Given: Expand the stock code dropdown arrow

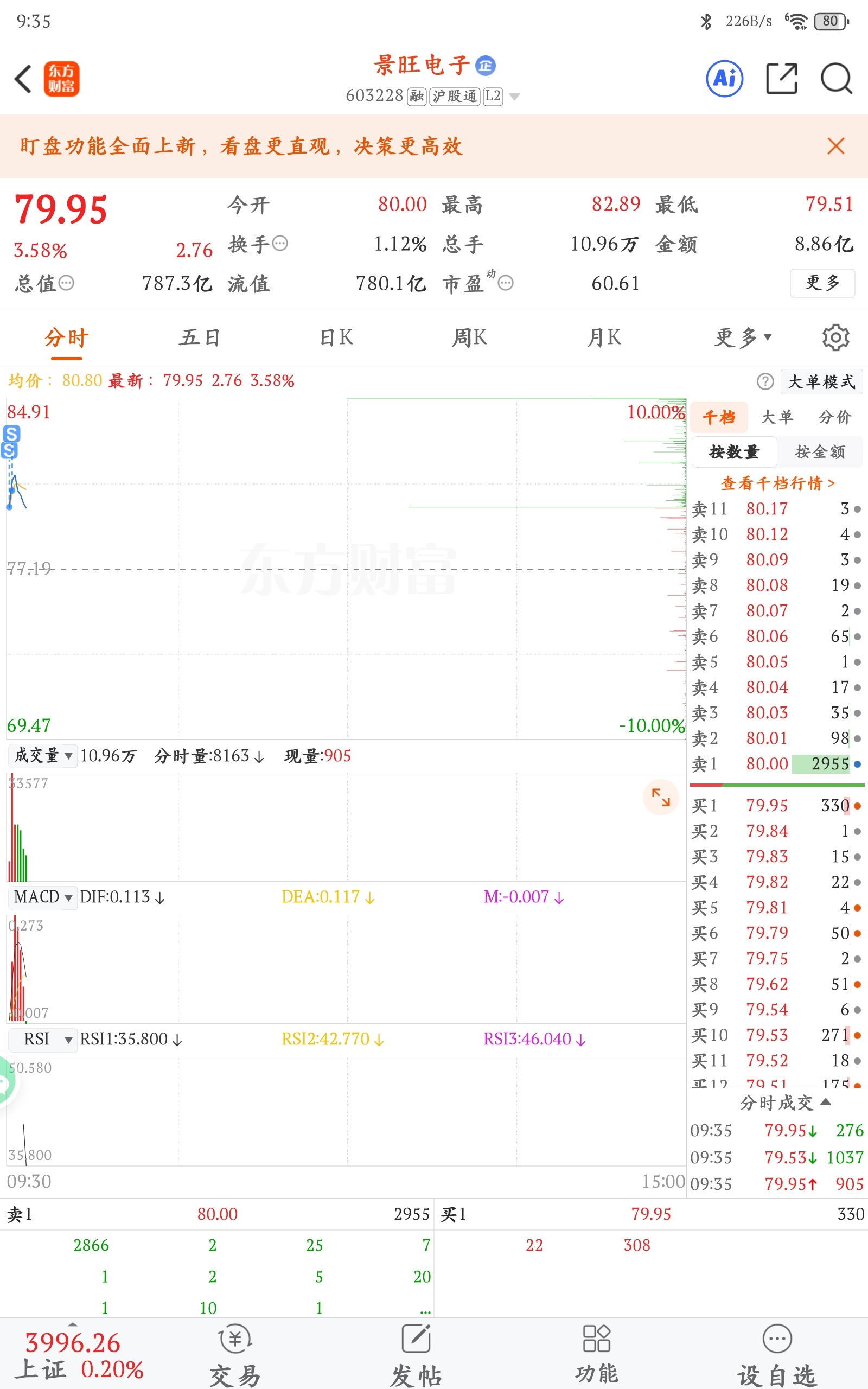Looking at the screenshot, I should pos(515,97).
